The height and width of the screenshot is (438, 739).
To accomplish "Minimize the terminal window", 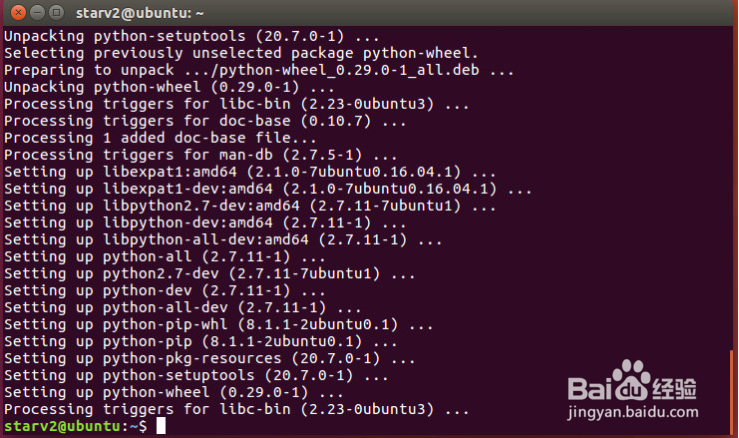I will pyautogui.click(x=37, y=12).
